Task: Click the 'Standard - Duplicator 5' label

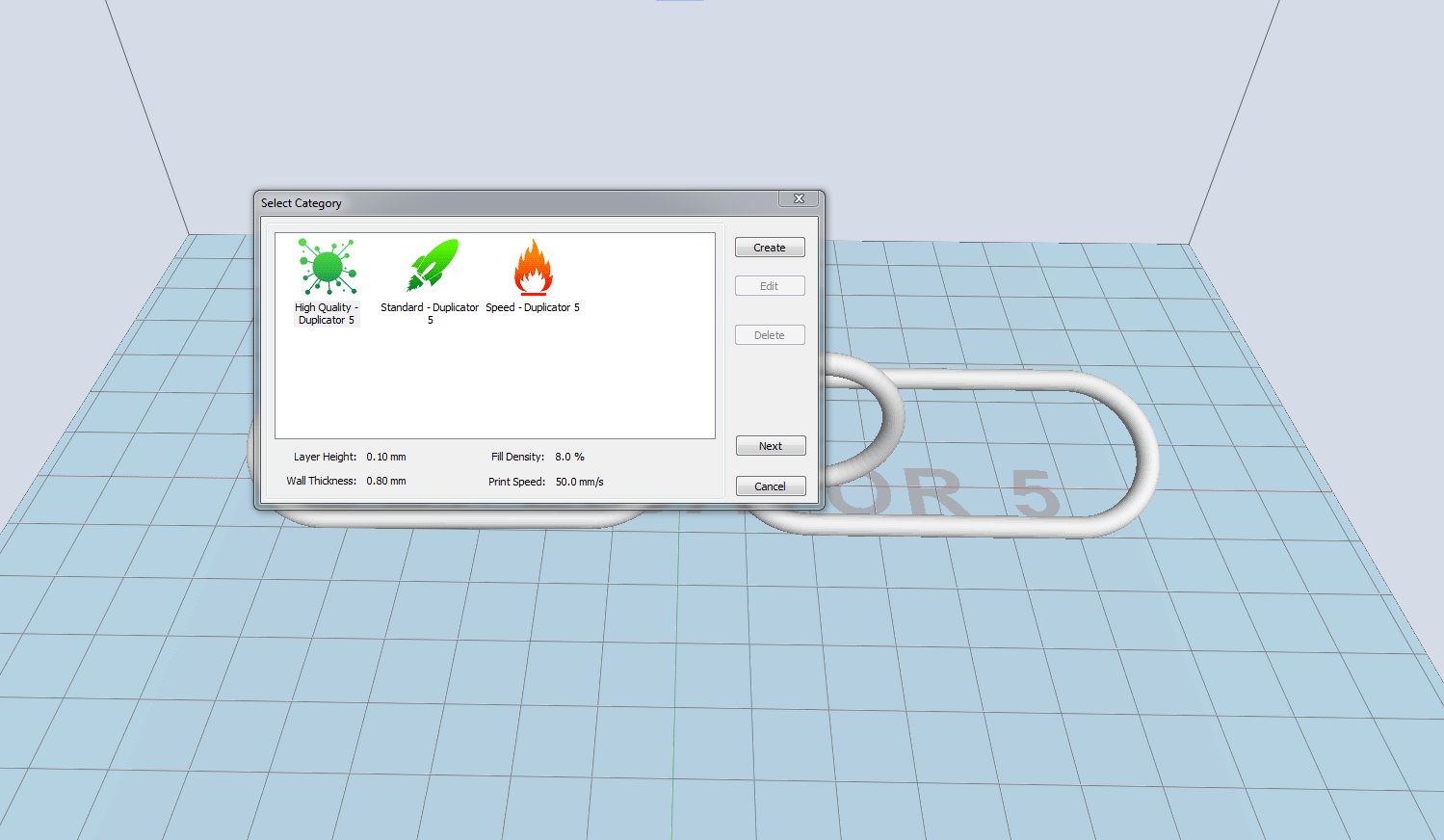Action: pos(430,314)
